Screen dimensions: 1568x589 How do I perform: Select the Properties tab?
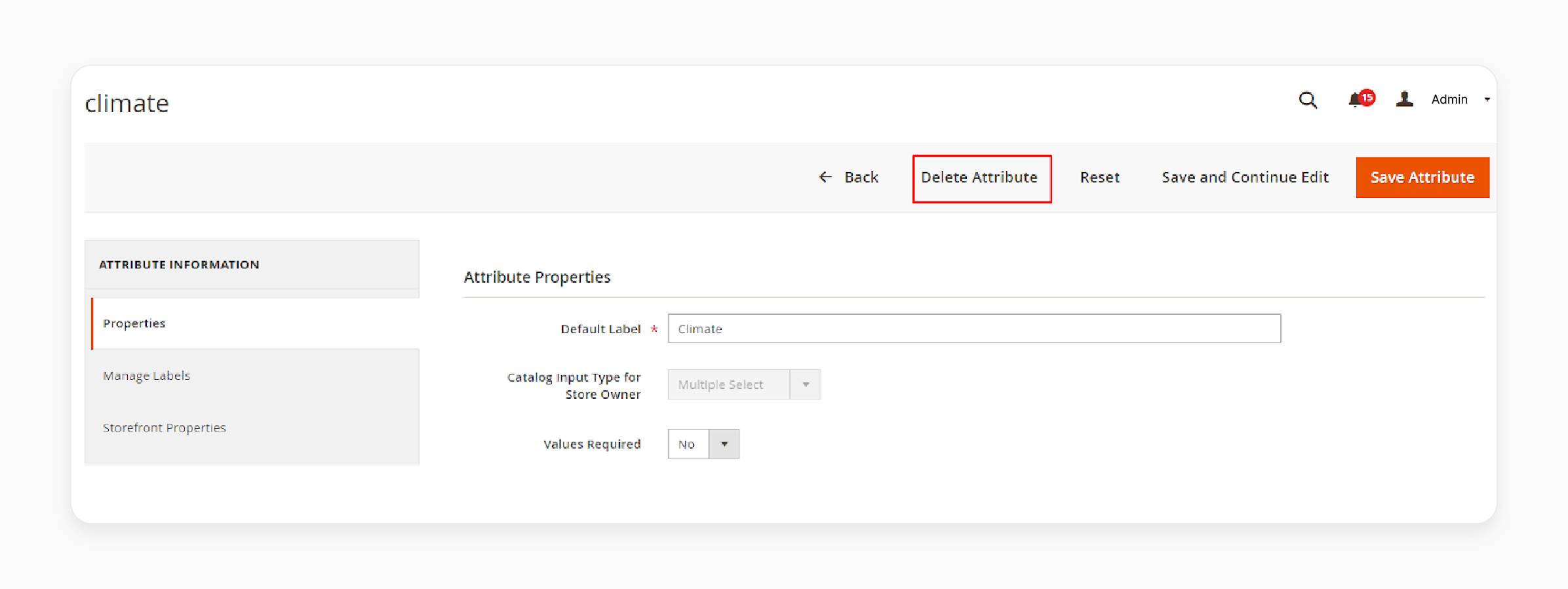click(x=255, y=323)
